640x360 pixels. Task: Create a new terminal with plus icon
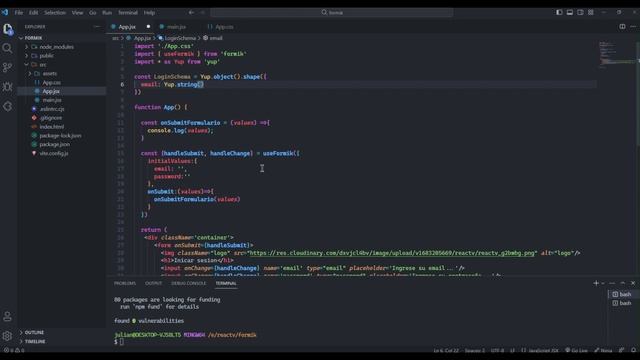(596, 283)
